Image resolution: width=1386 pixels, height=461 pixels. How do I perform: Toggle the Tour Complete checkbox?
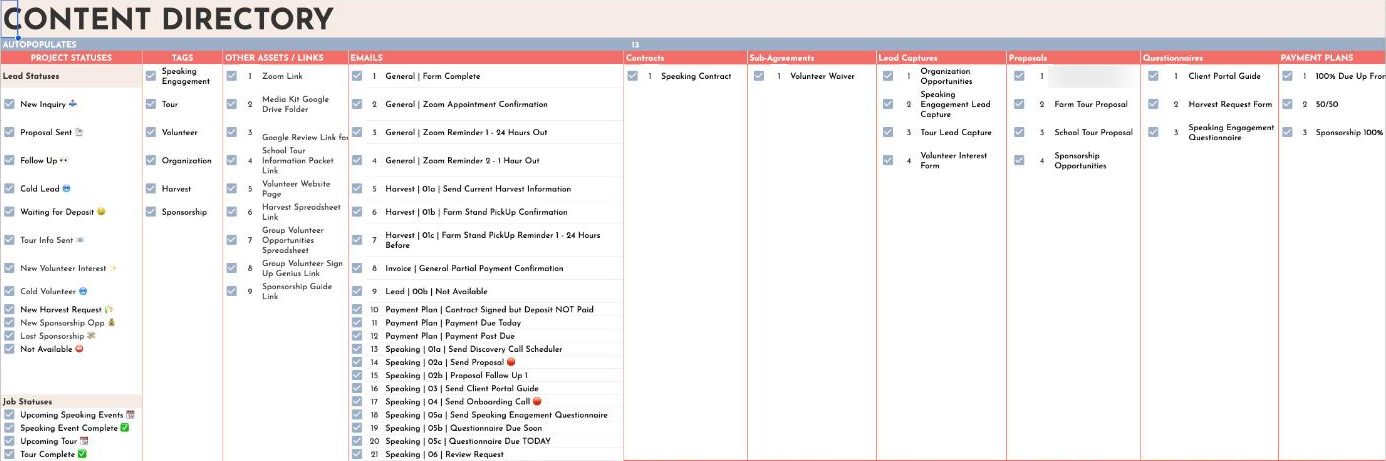coord(9,454)
